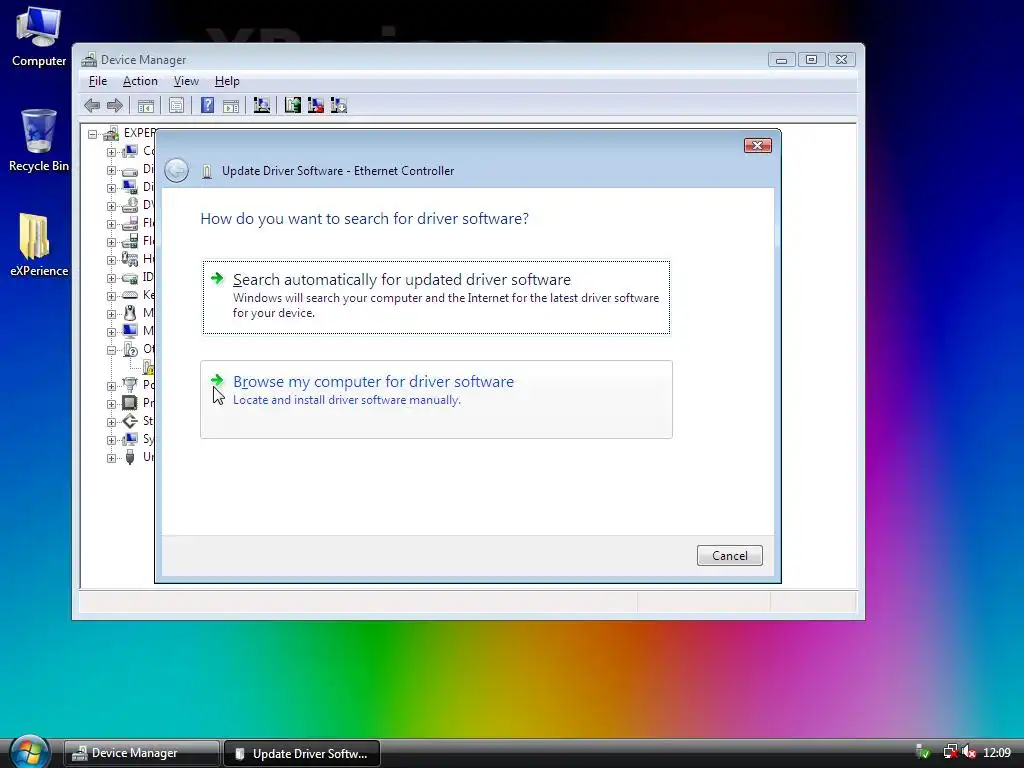Screen dimensions: 1024x768
Task: Click the 12:09 clock in system tray
Action: 997,753
